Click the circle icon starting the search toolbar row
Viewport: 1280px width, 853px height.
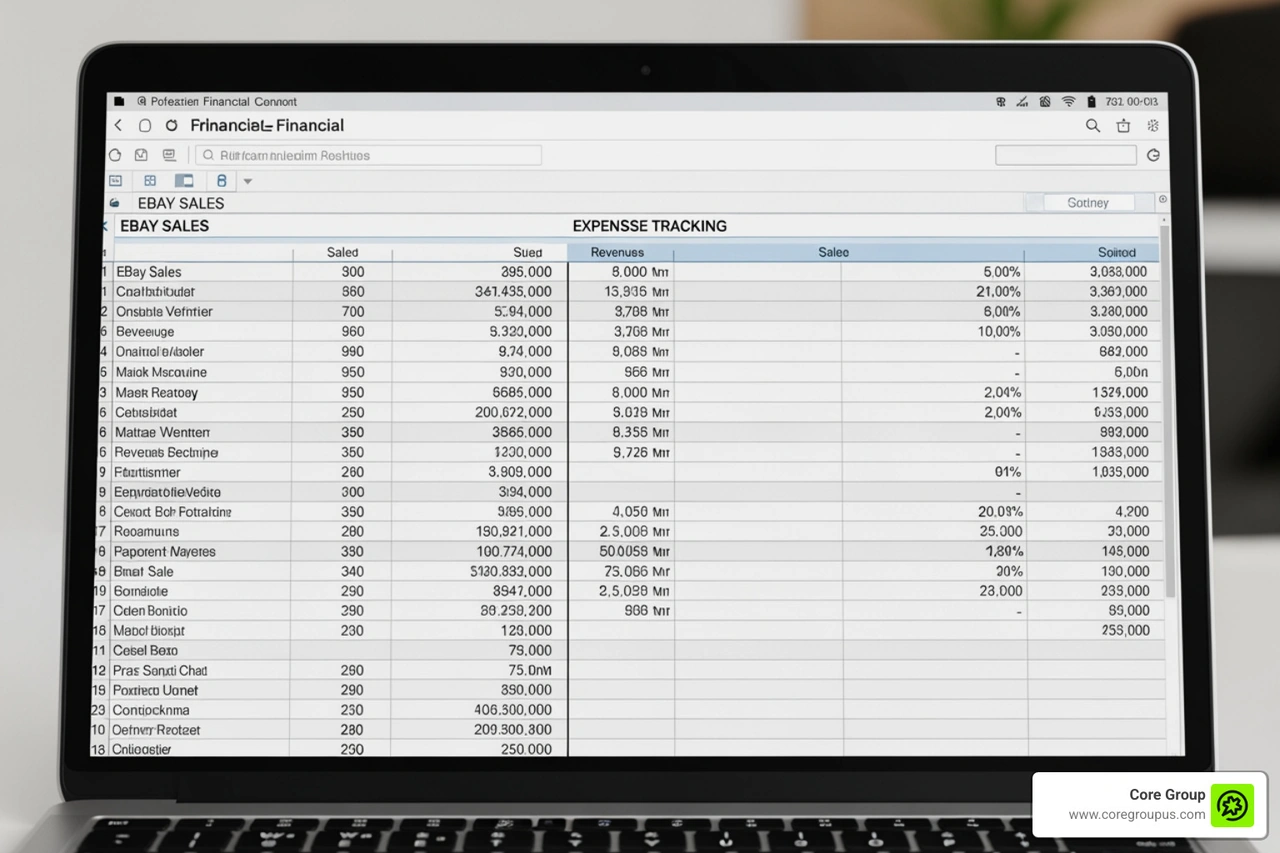coord(114,155)
